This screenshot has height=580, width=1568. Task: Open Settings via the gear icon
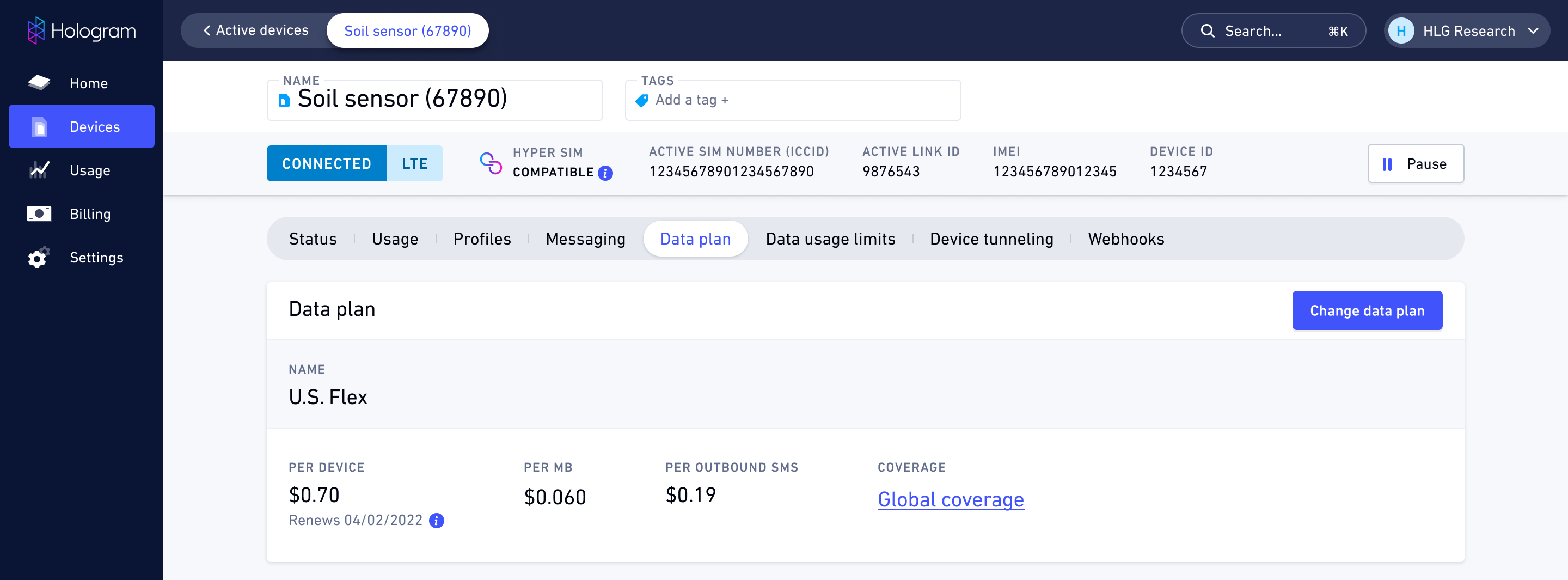[x=39, y=257]
